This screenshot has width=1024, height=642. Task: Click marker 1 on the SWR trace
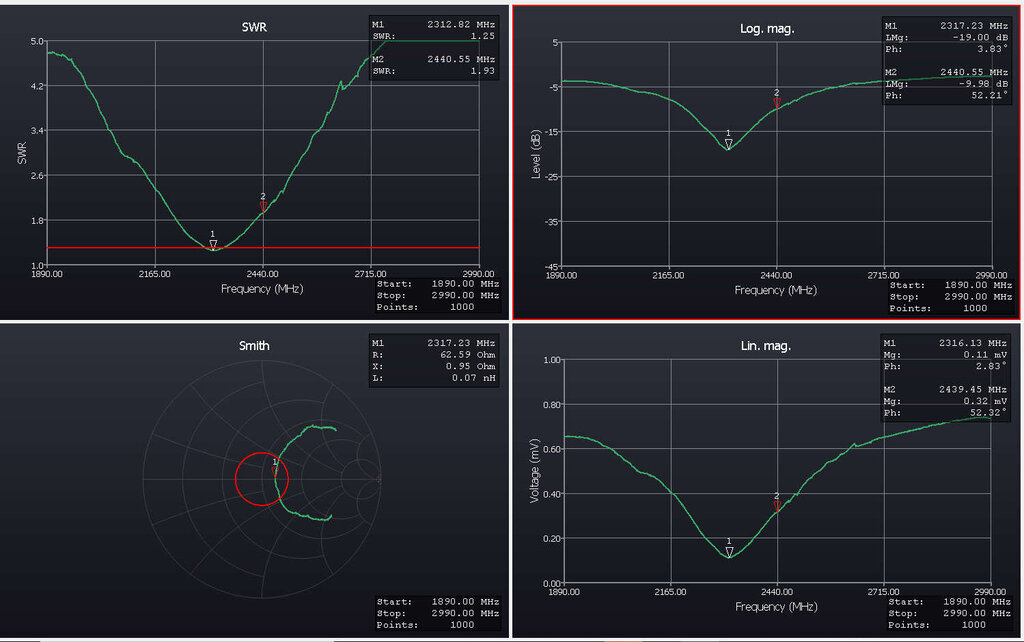(x=213, y=243)
